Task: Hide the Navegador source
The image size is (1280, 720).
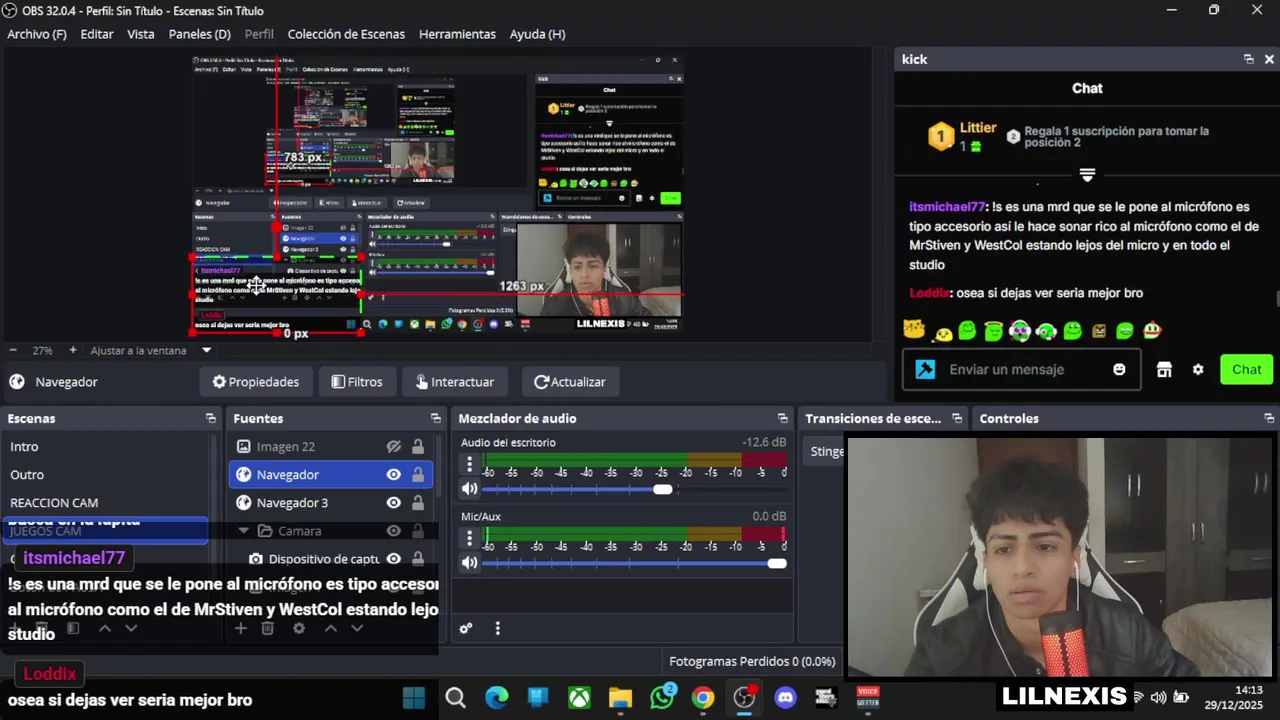Action: pos(394,475)
